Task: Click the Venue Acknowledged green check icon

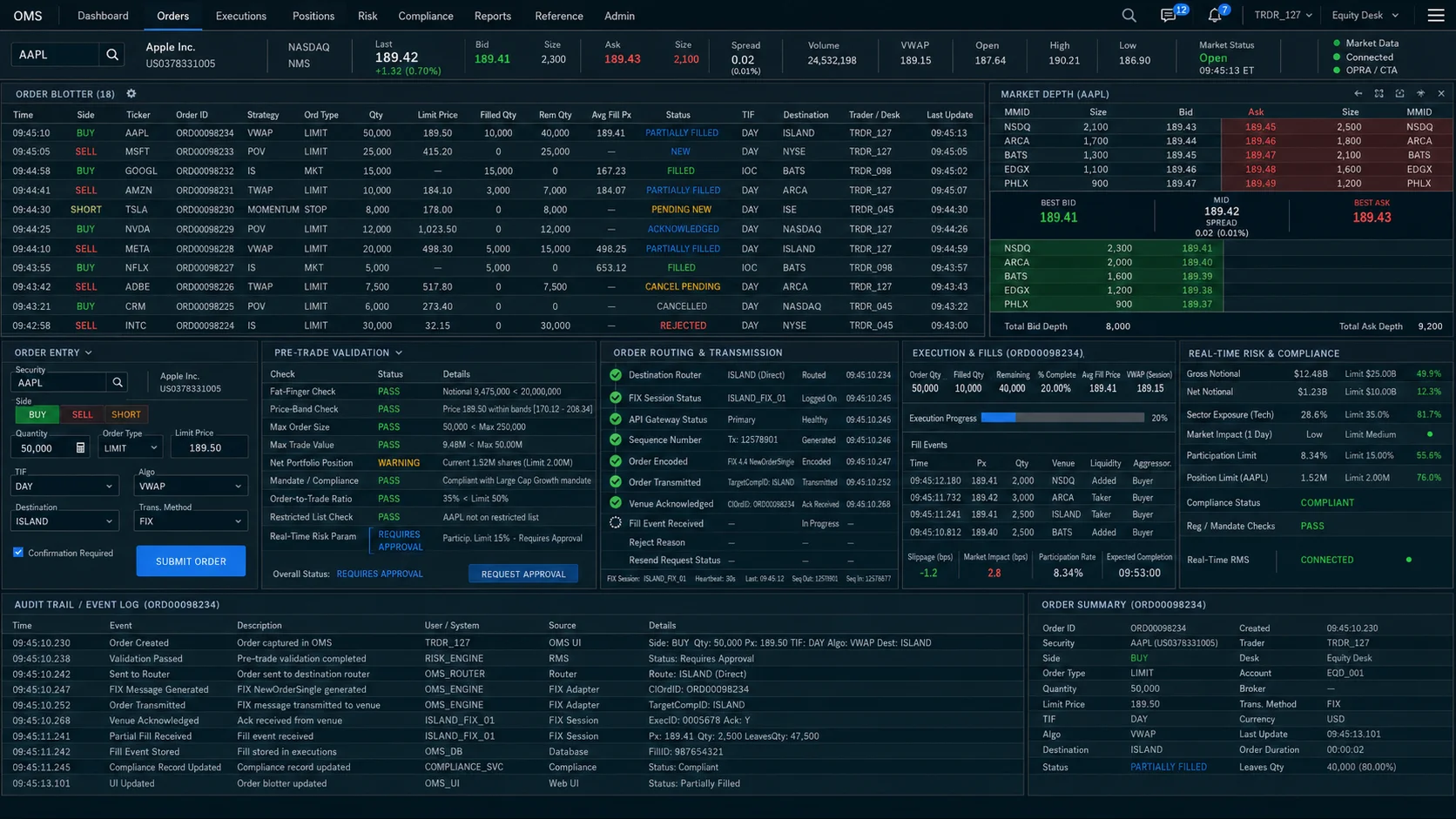Action: pyautogui.click(x=616, y=503)
